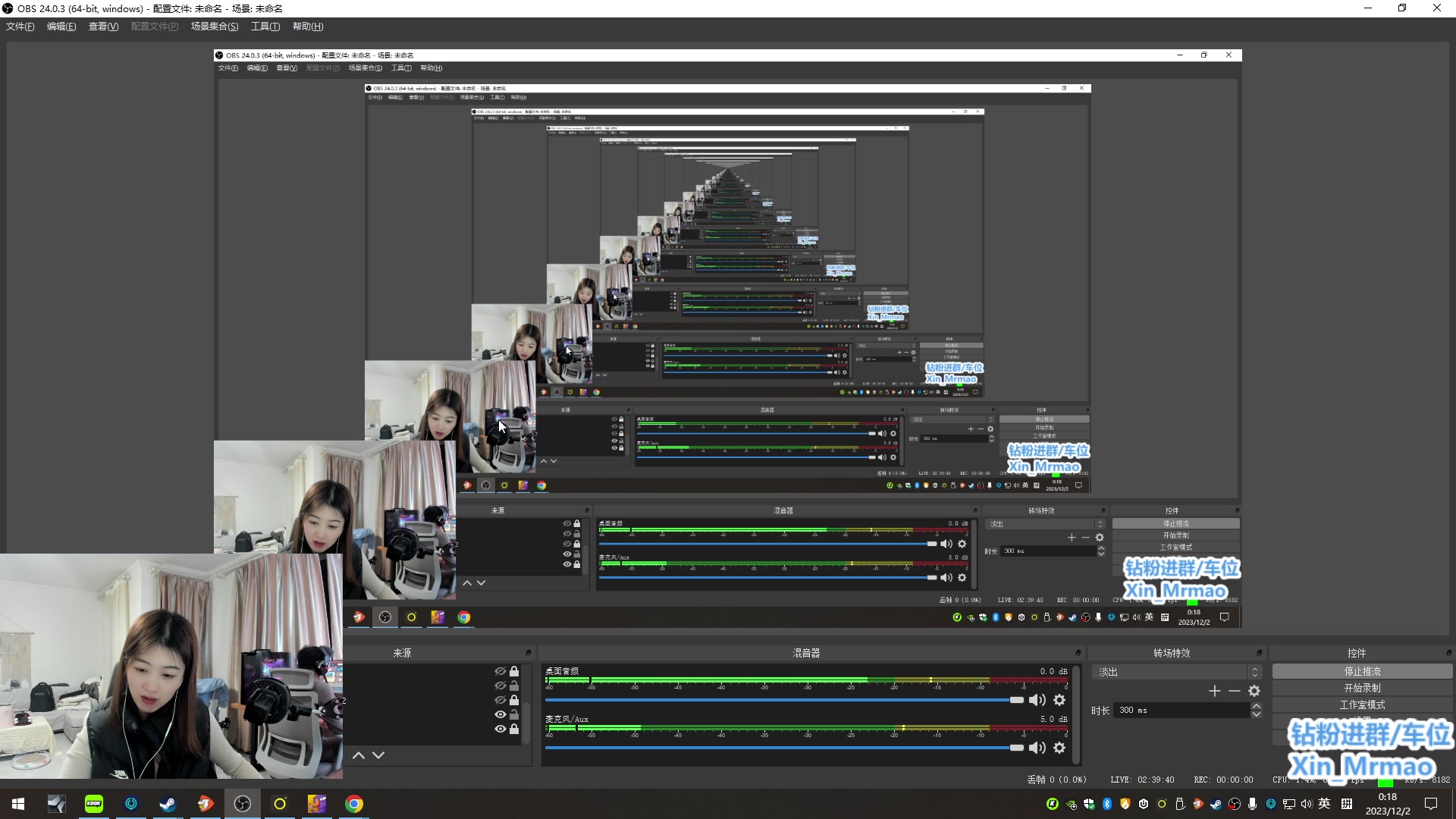Enable 工作室模式 studio mode
Image resolution: width=1456 pixels, height=819 pixels.
(x=1362, y=705)
